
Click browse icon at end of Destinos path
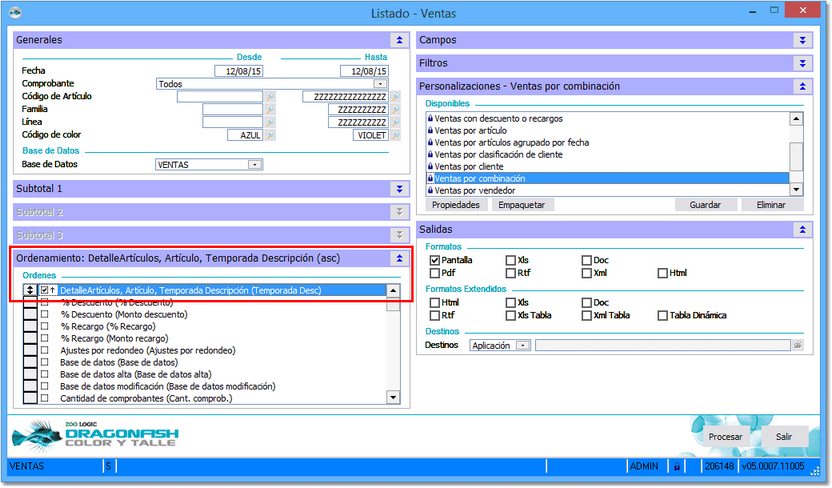(x=797, y=345)
